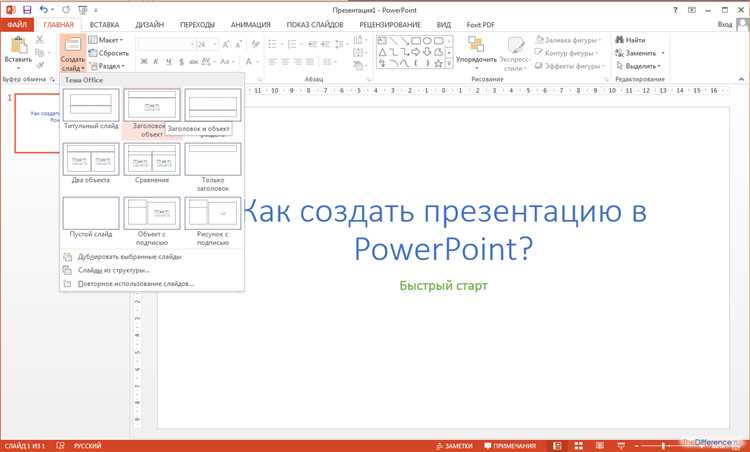This screenshot has width=750, height=452.
Task: Redo action in quick access toolbar
Action: point(66,10)
